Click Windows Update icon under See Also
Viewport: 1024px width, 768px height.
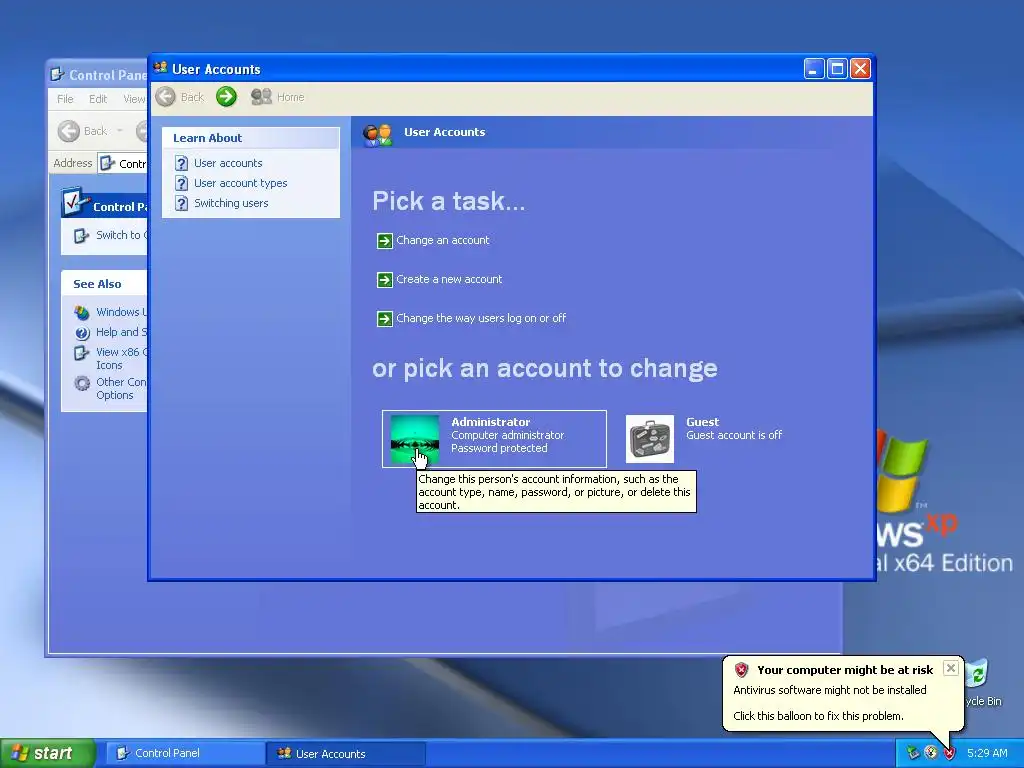82,312
